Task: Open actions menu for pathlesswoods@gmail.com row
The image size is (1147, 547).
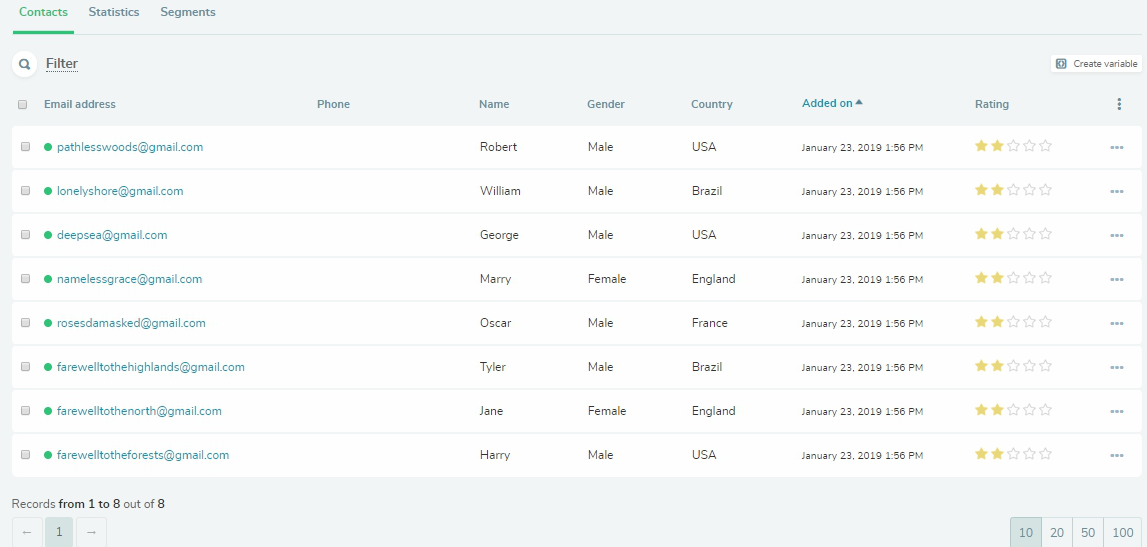Action: point(1117,148)
